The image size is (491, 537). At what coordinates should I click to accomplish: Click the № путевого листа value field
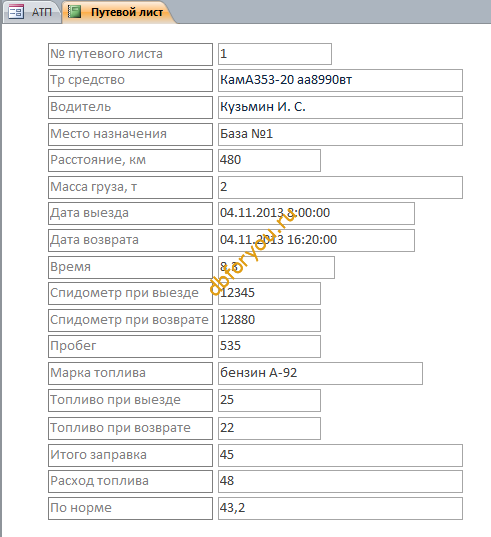point(275,54)
